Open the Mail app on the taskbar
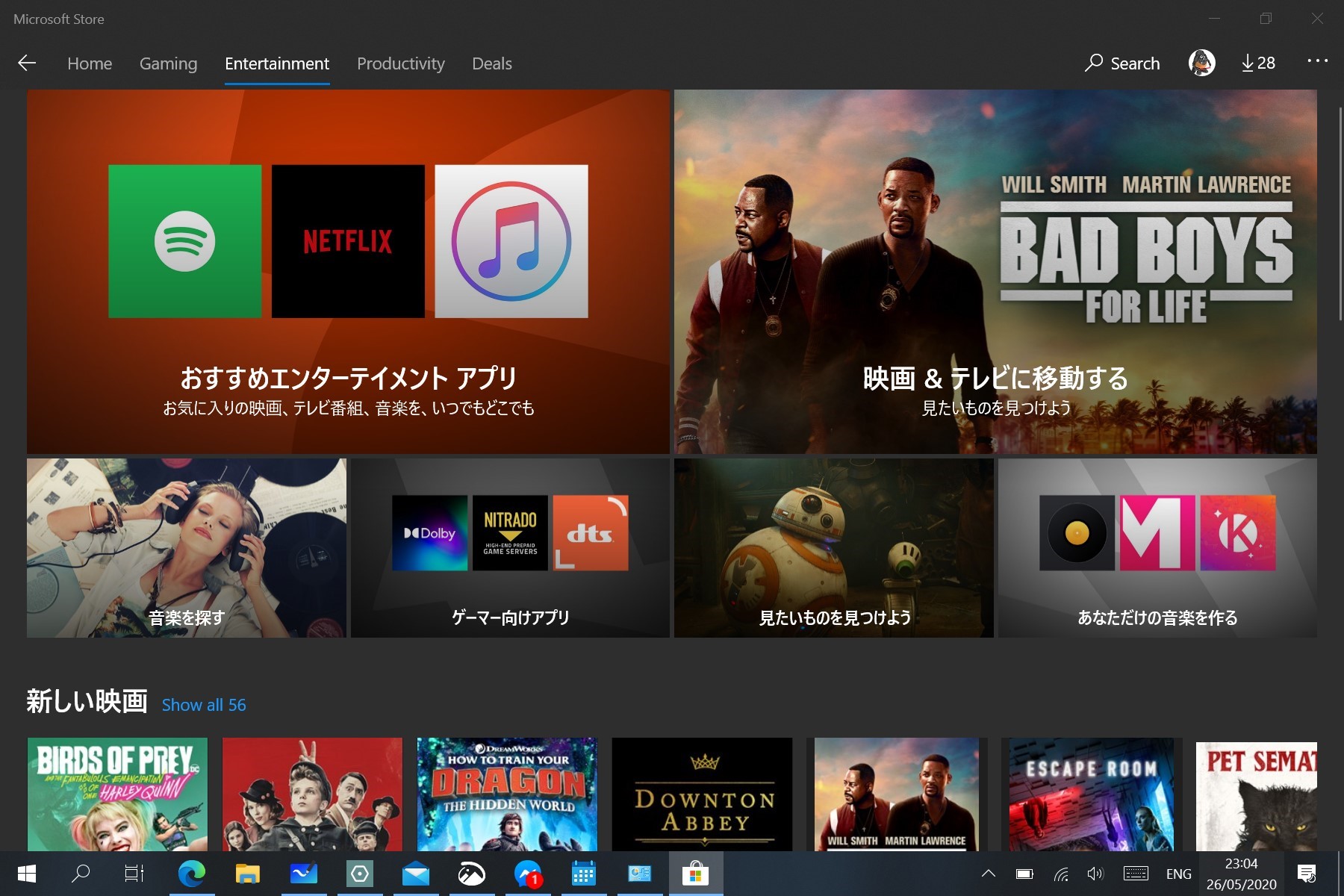 pyautogui.click(x=415, y=874)
